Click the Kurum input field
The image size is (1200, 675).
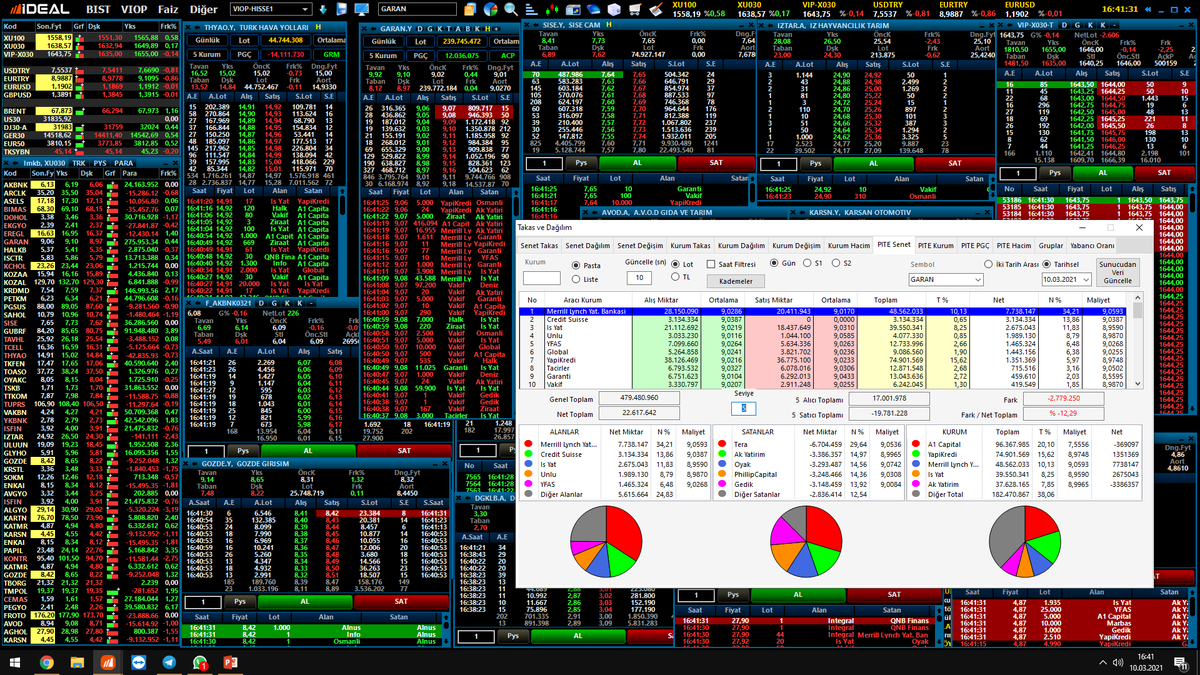(x=542, y=279)
